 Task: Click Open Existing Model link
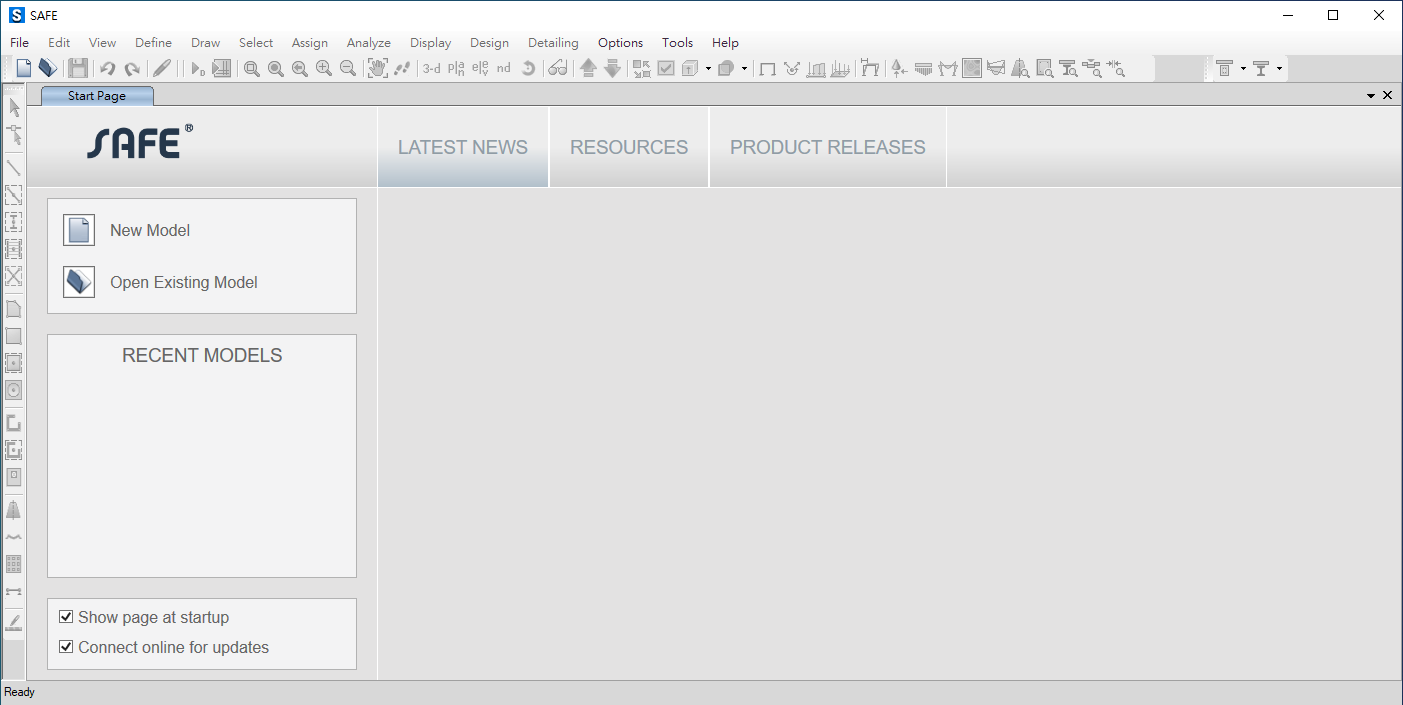(x=184, y=282)
